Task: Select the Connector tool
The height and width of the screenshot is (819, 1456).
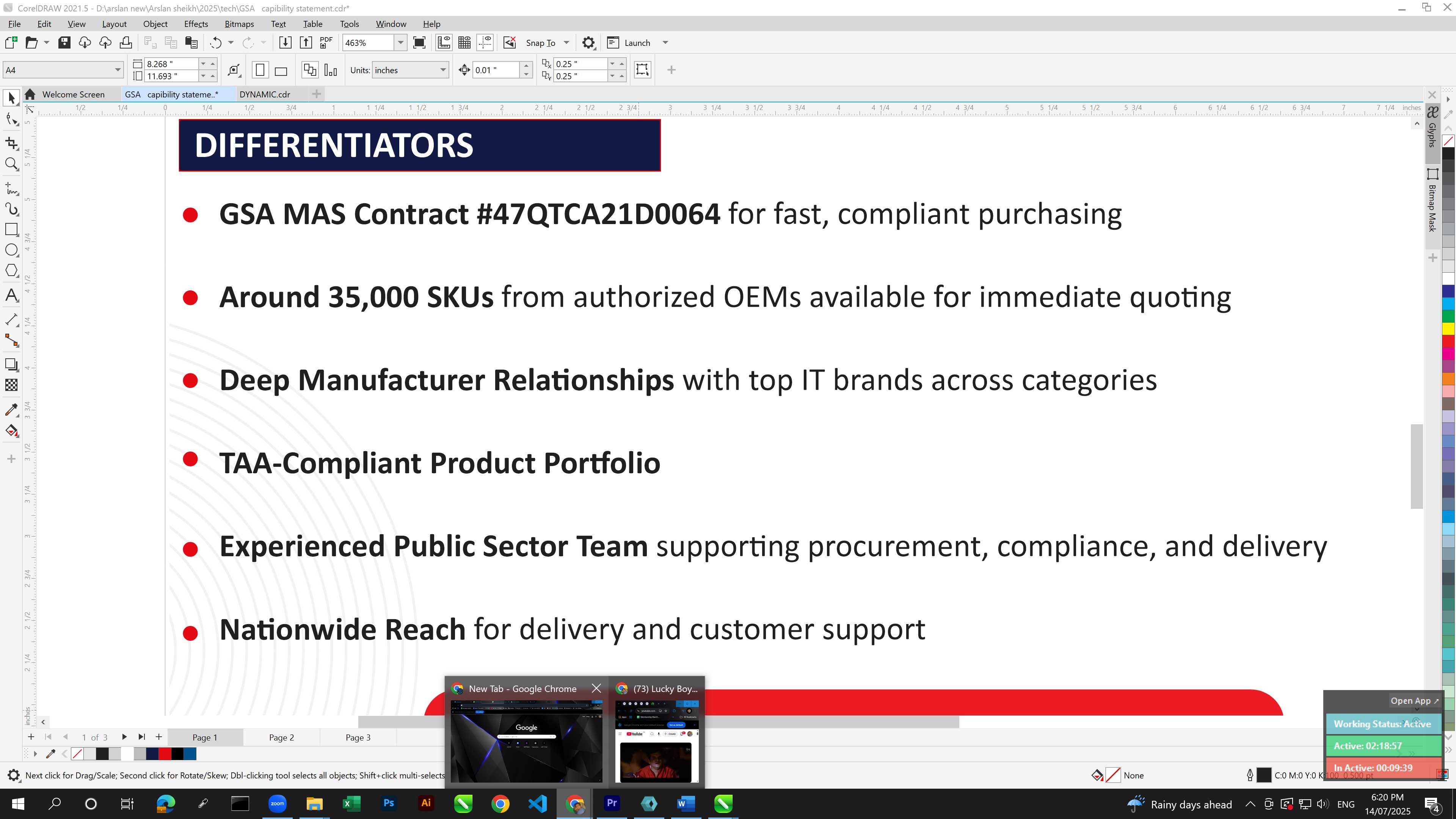Action: [x=11, y=340]
